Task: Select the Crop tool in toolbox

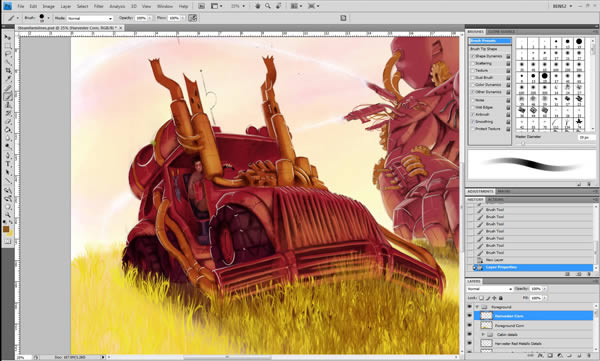Action: click(7, 71)
